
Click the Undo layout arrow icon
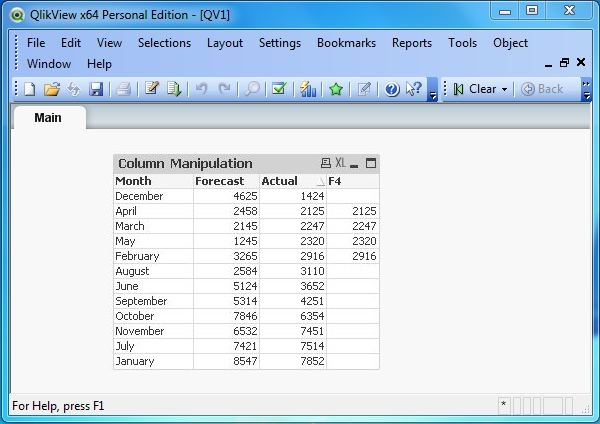(x=201, y=89)
